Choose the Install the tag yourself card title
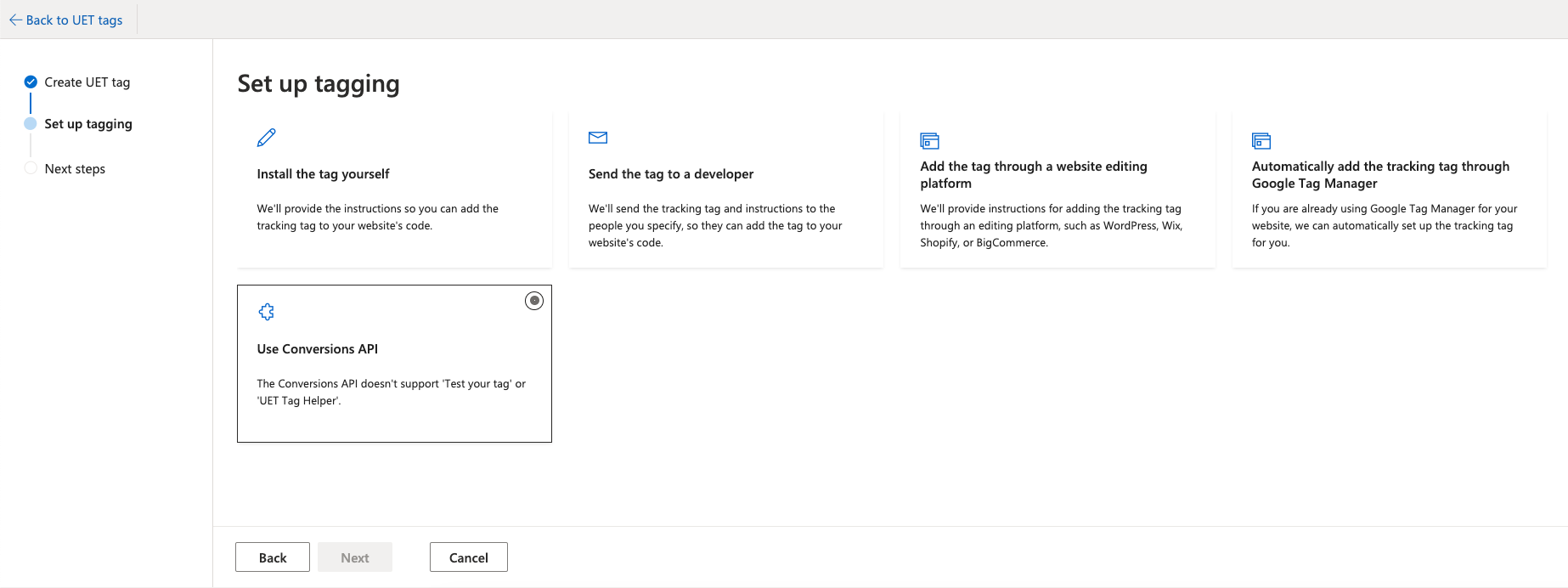 [323, 174]
